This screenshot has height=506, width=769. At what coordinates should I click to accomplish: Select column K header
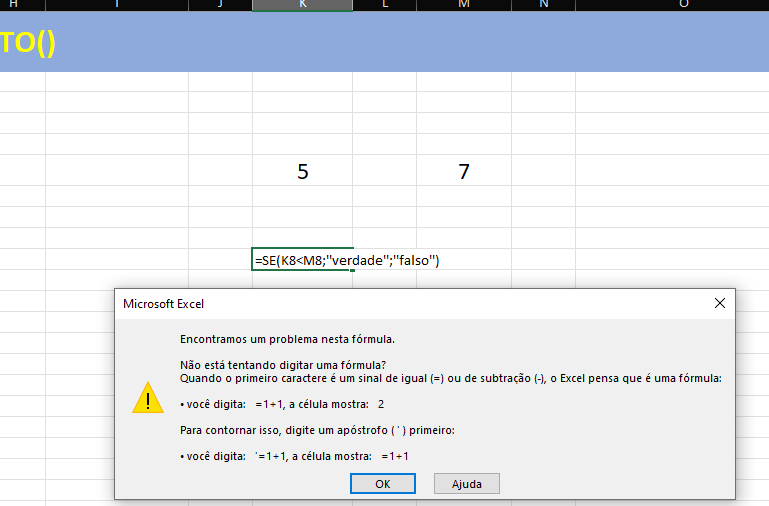303,5
